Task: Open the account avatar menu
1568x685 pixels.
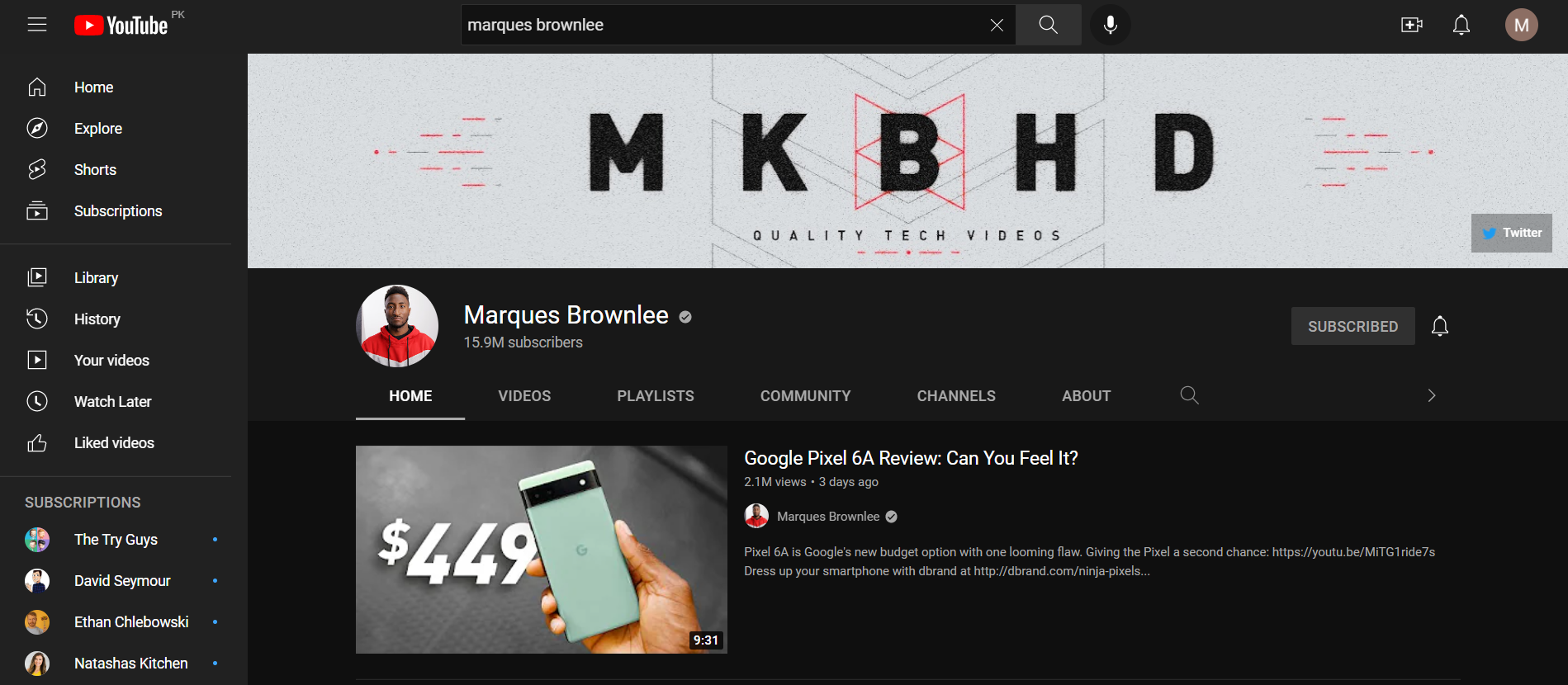Action: pyautogui.click(x=1521, y=25)
